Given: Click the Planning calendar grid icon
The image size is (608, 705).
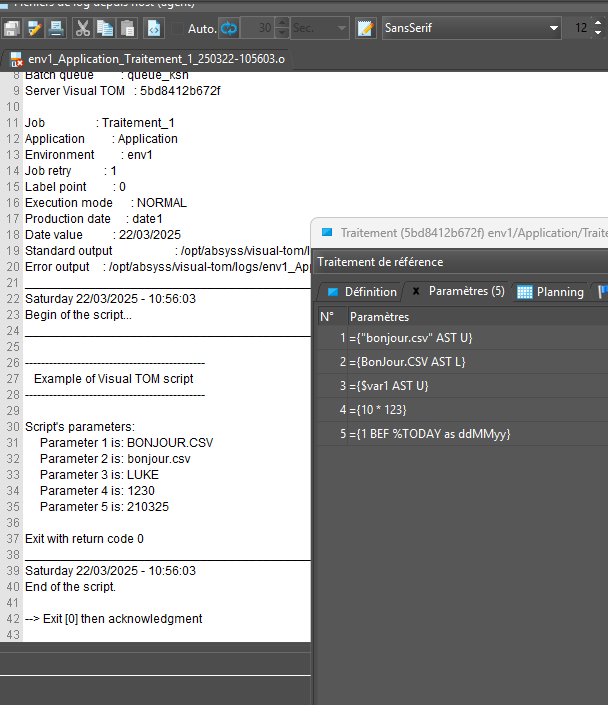Looking at the screenshot, I should tap(524, 292).
